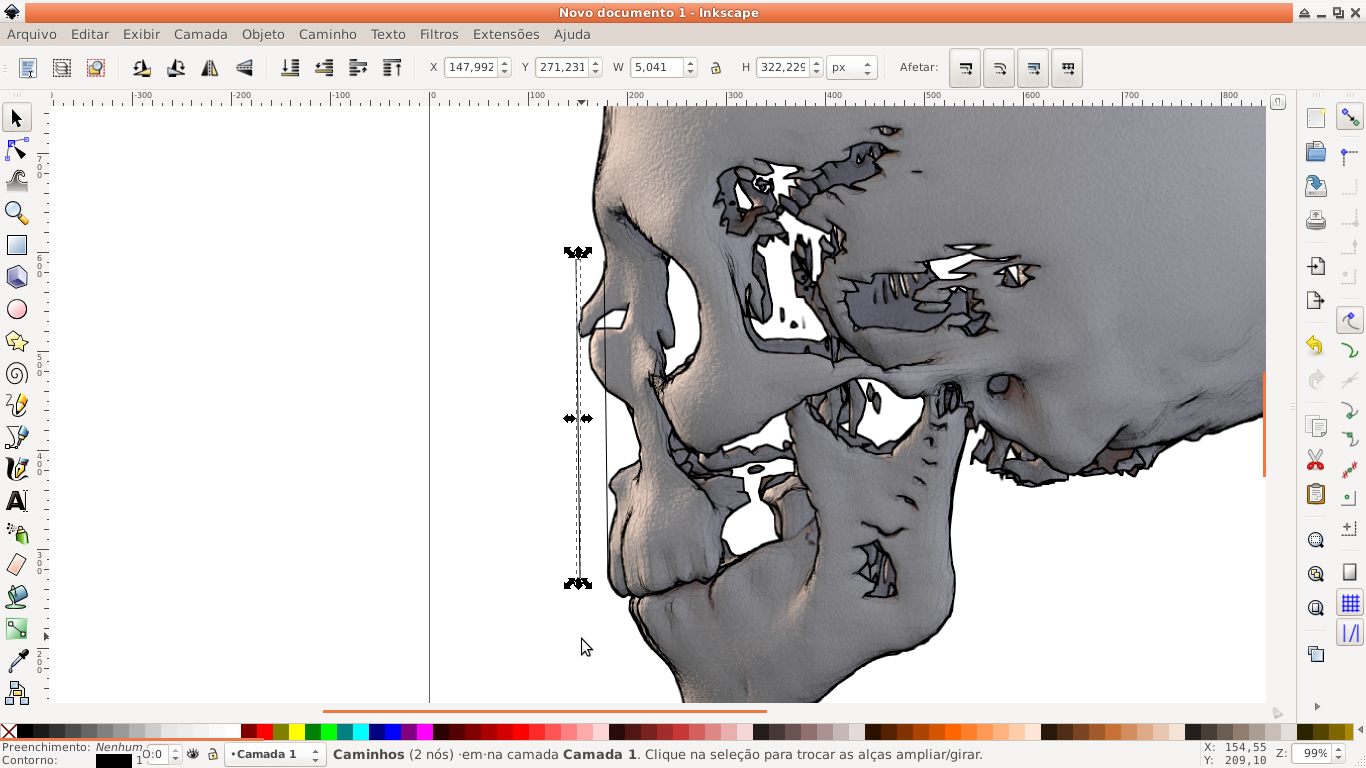Viewport: 1366px width, 768px height.
Task: Select the Node editing tool
Action: click(x=16, y=150)
